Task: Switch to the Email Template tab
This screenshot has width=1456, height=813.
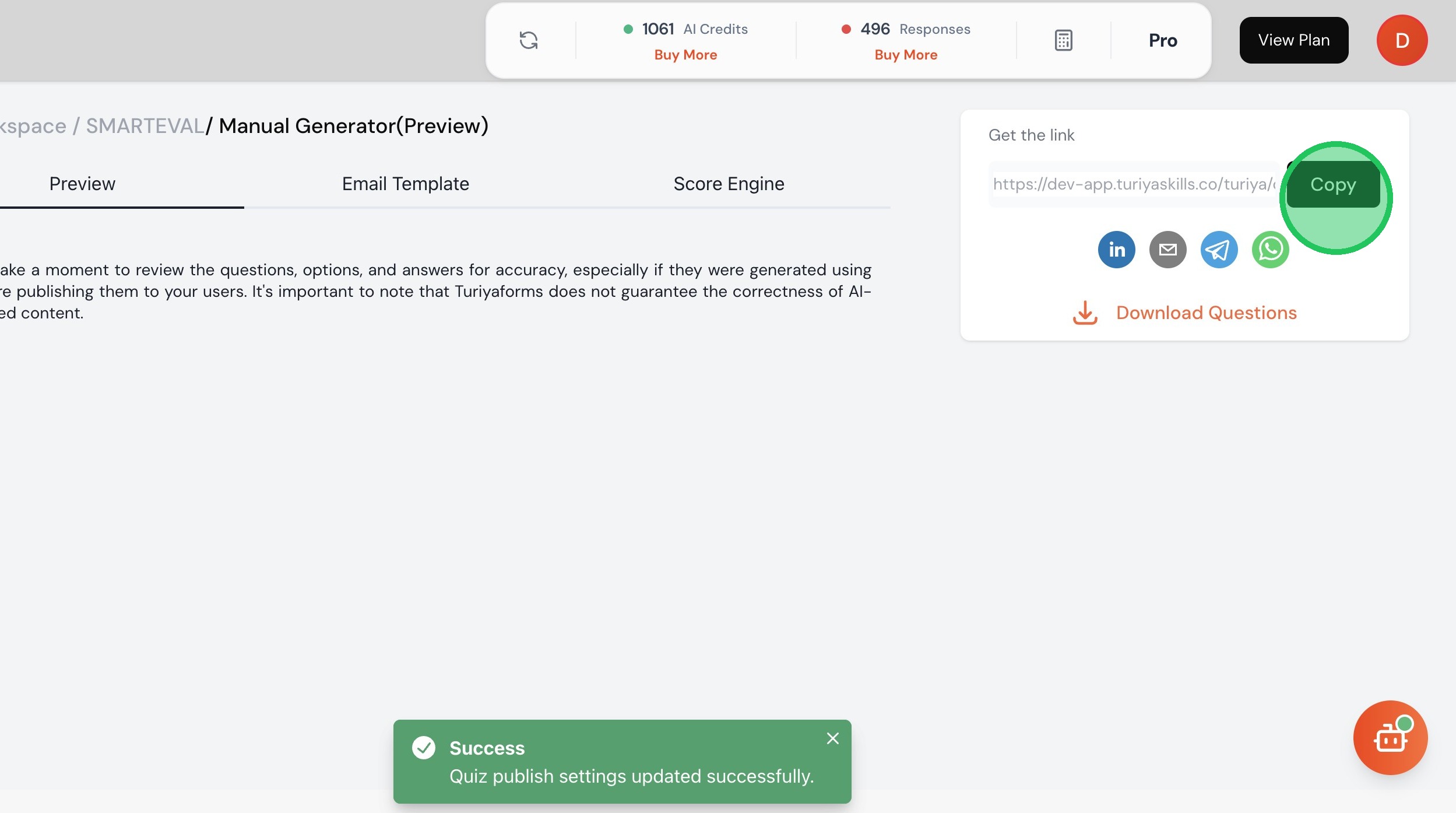Action: coord(405,184)
